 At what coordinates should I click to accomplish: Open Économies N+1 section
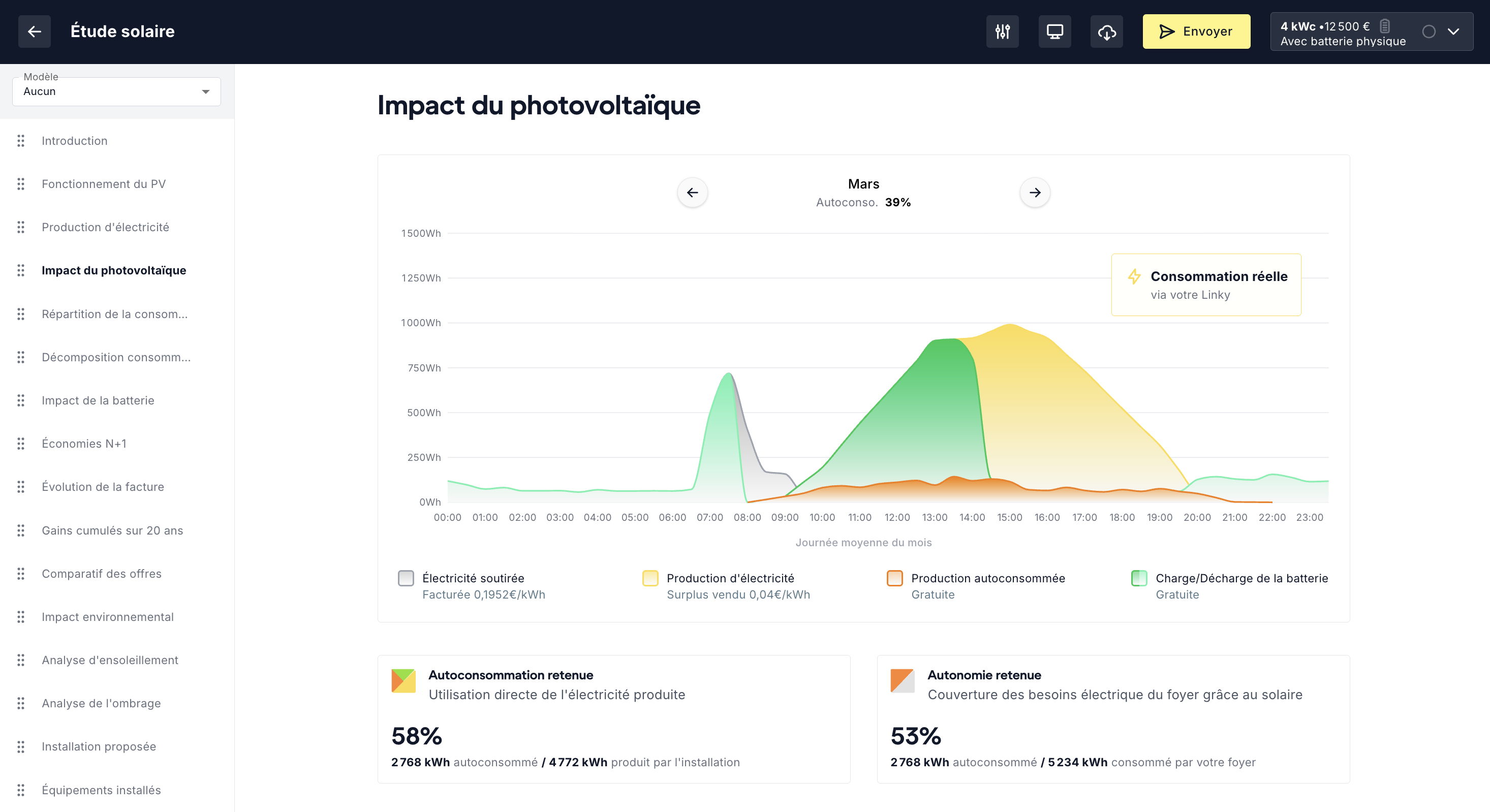click(84, 444)
